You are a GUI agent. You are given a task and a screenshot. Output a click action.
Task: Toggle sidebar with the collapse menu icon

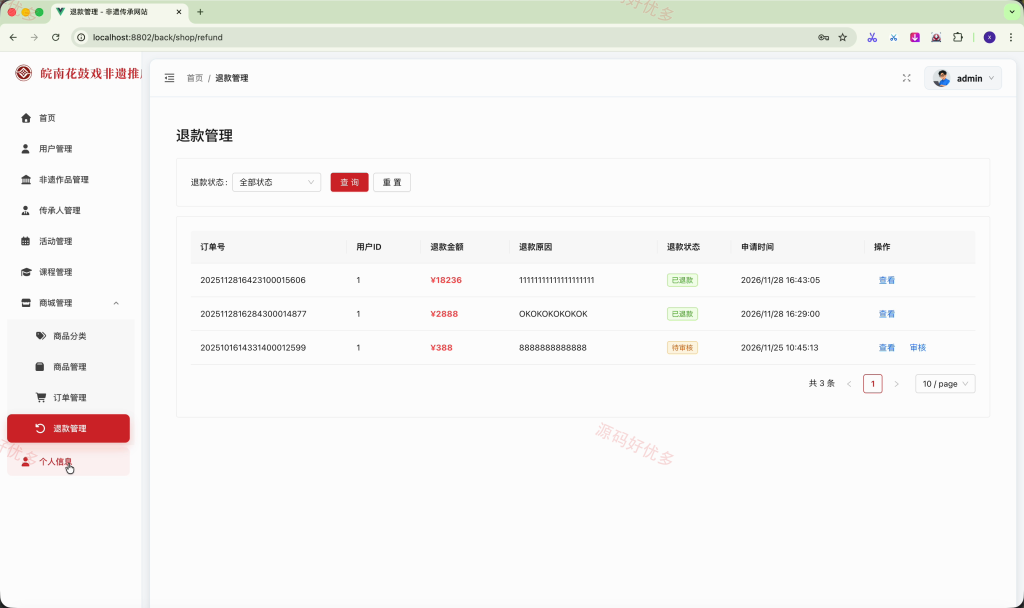169,78
